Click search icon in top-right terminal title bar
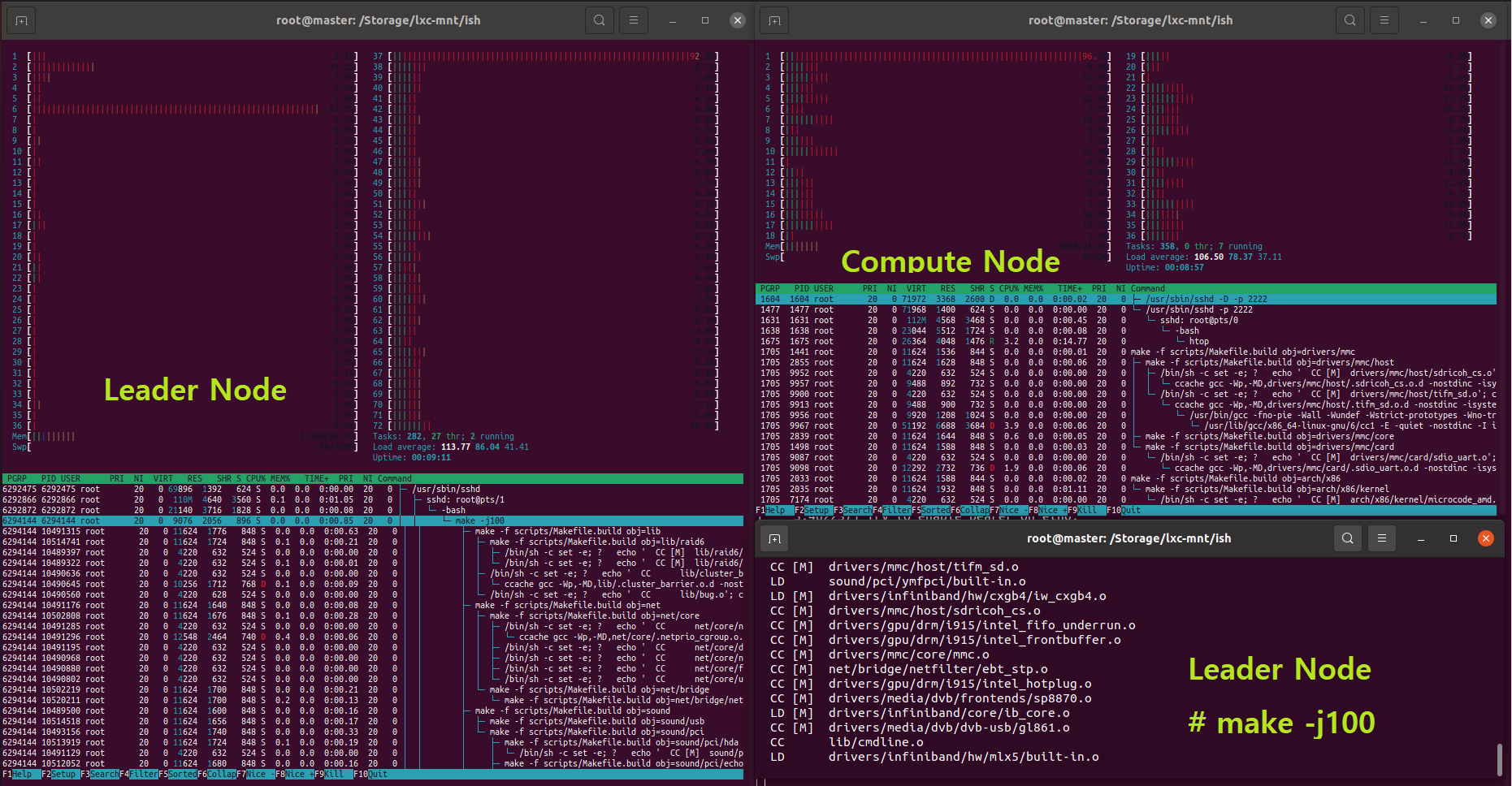The height and width of the screenshot is (786, 1512). point(1350,20)
